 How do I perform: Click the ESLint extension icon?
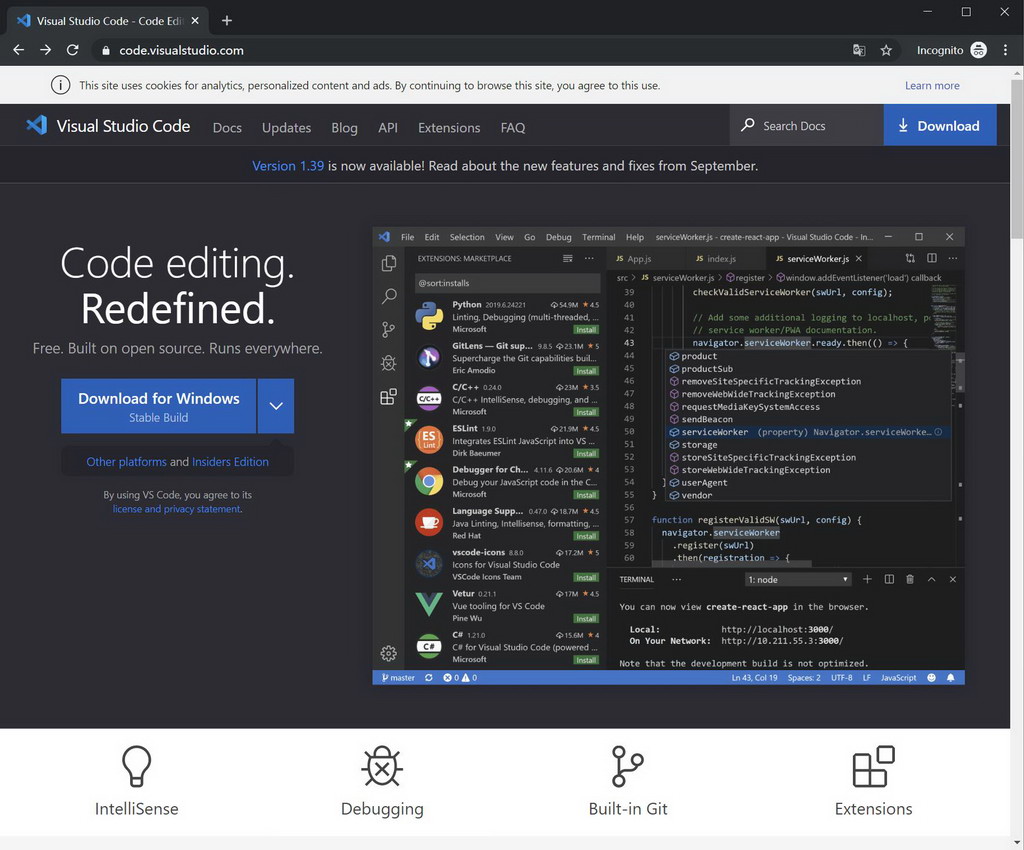[x=429, y=440]
